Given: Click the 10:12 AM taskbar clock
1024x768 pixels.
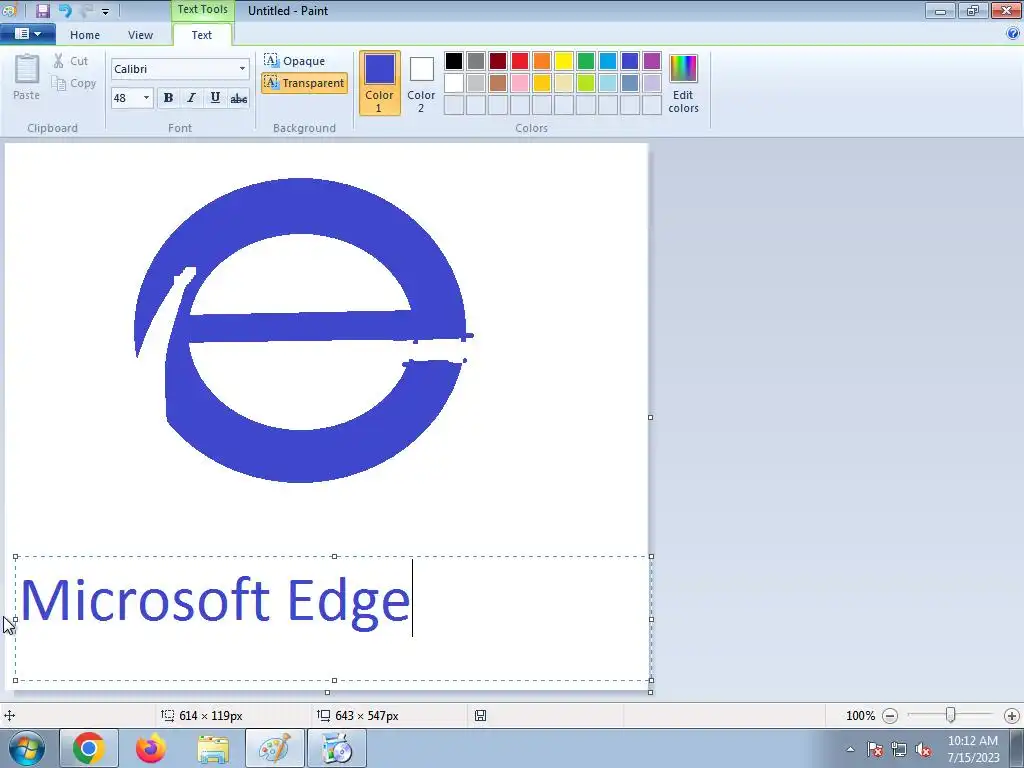Looking at the screenshot, I should tap(973, 749).
